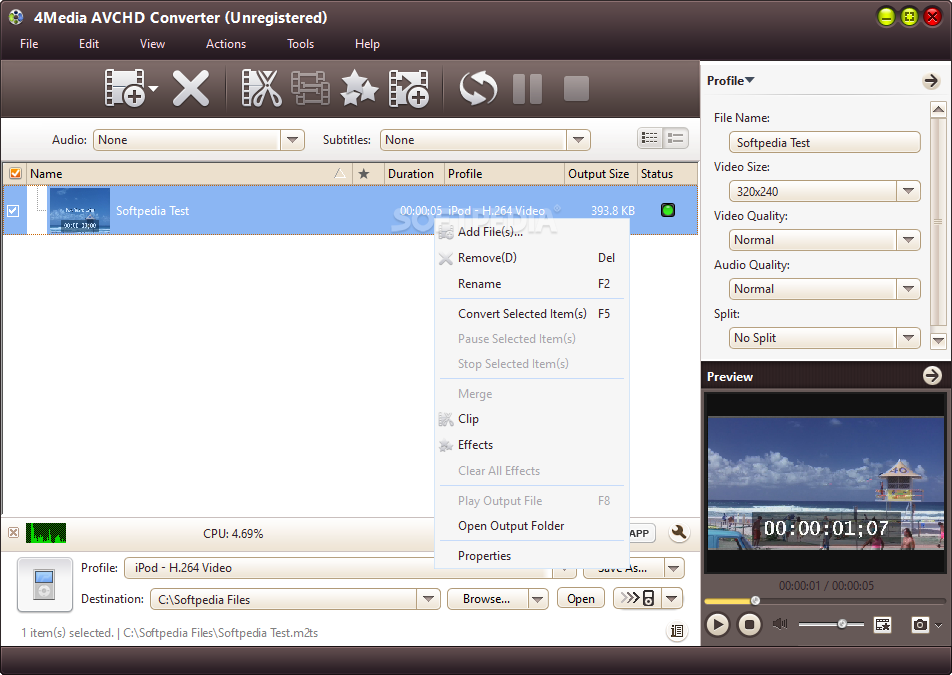Viewport: 952px width, 675px height.
Task: Take a snapshot with the camera icon
Action: [x=920, y=624]
